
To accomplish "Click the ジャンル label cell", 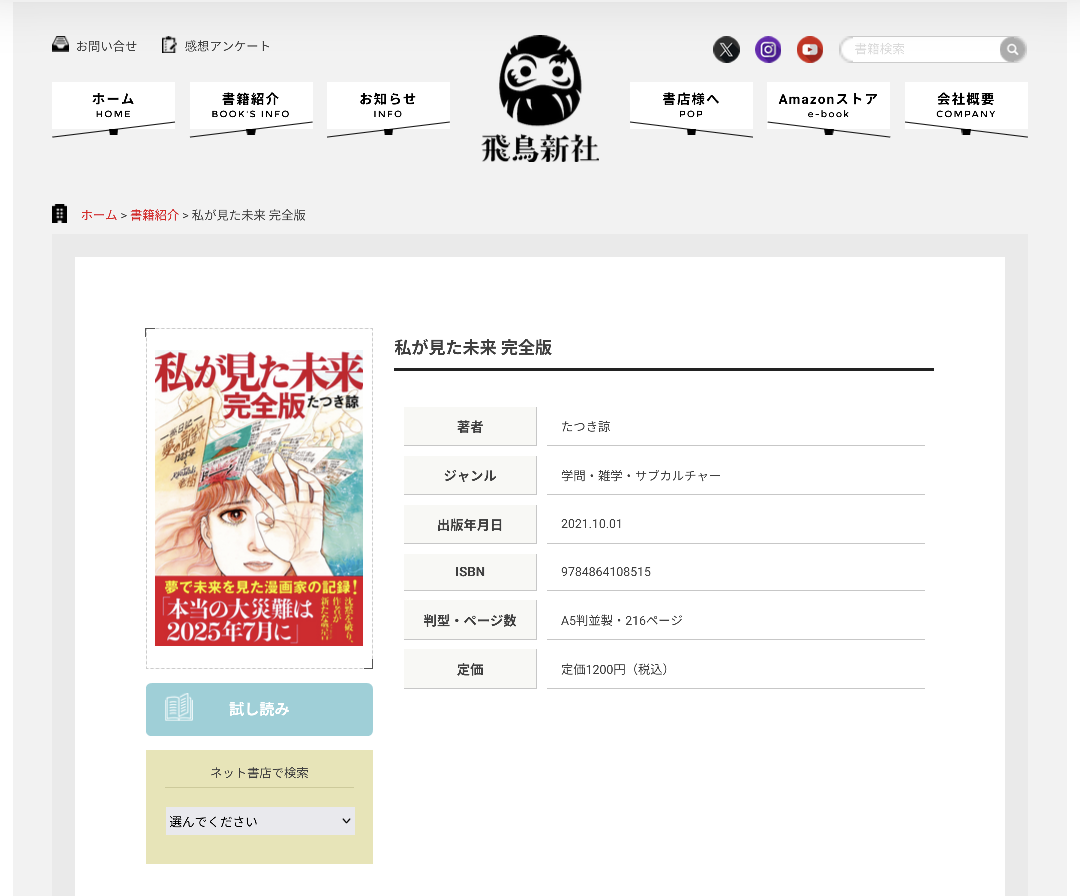I will 470,475.
